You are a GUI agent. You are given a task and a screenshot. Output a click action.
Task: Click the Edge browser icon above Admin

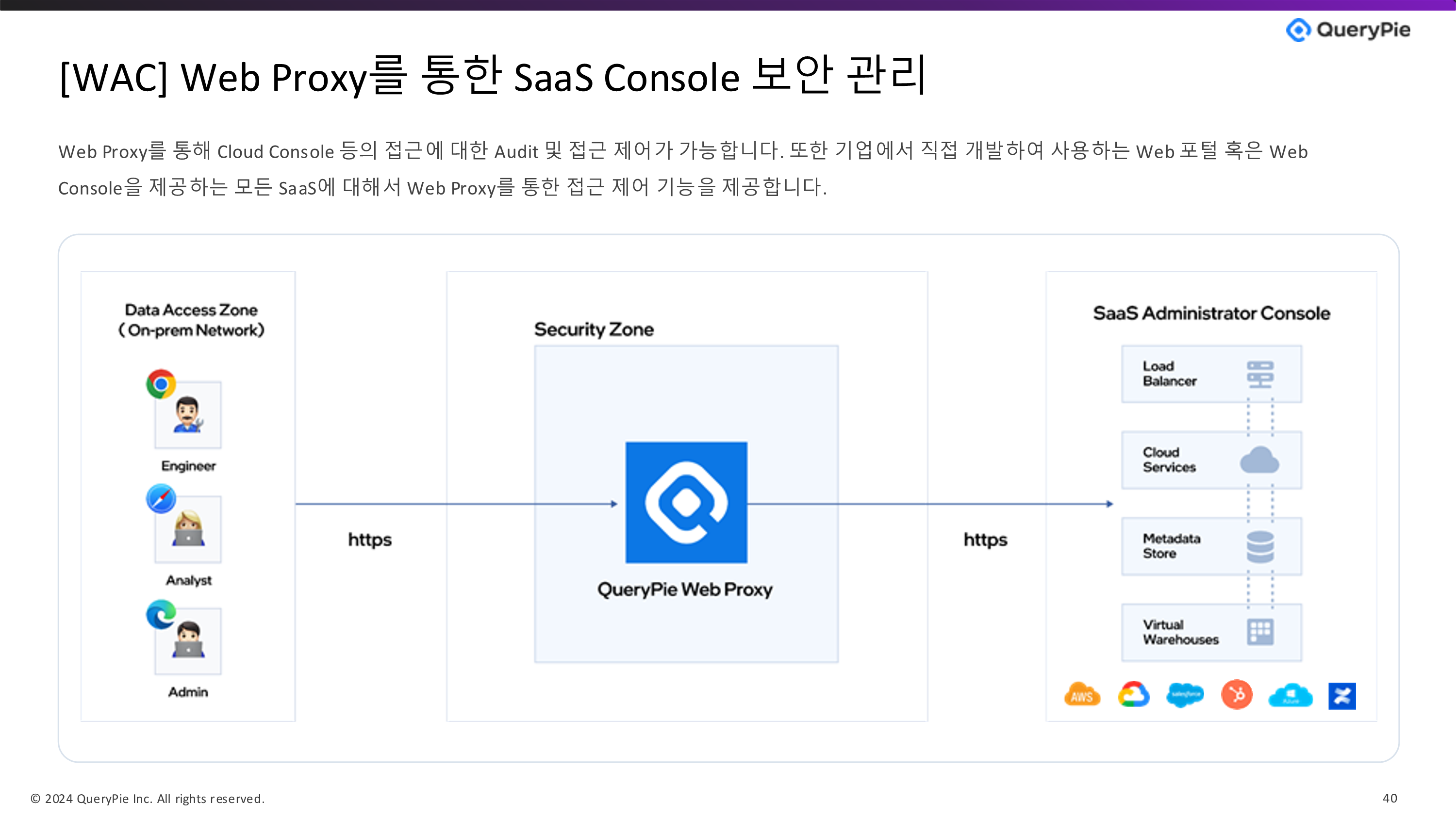click(161, 614)
